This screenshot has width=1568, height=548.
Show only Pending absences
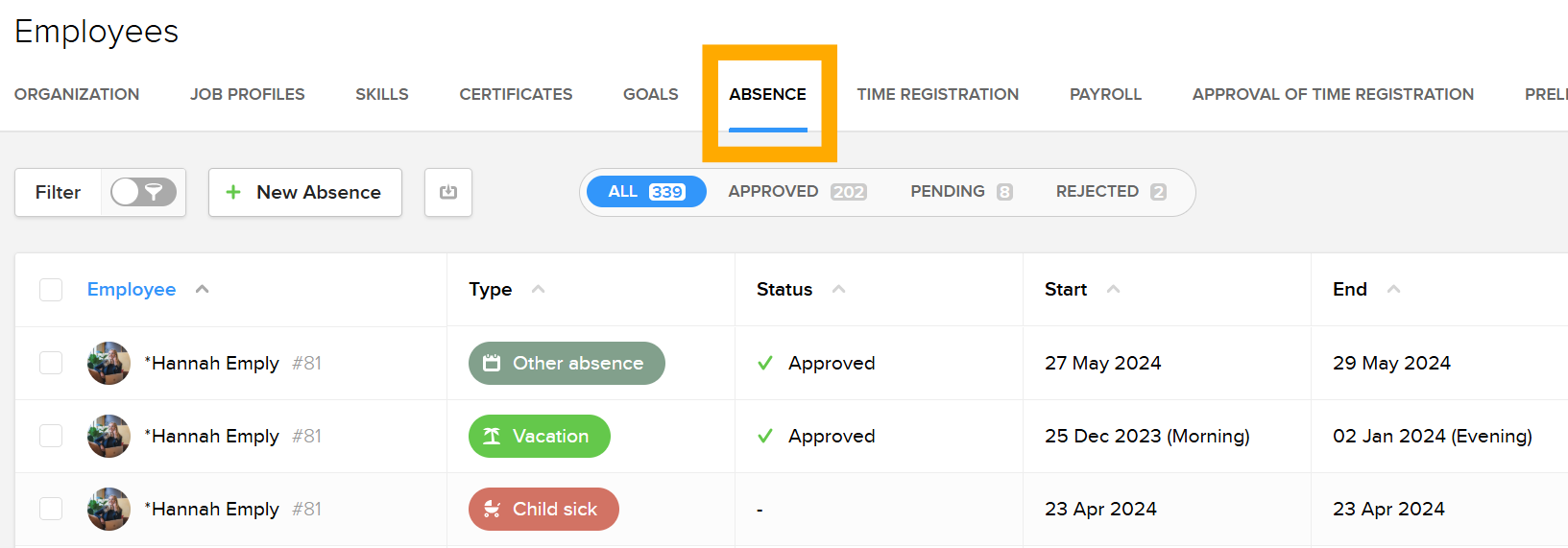960,191
